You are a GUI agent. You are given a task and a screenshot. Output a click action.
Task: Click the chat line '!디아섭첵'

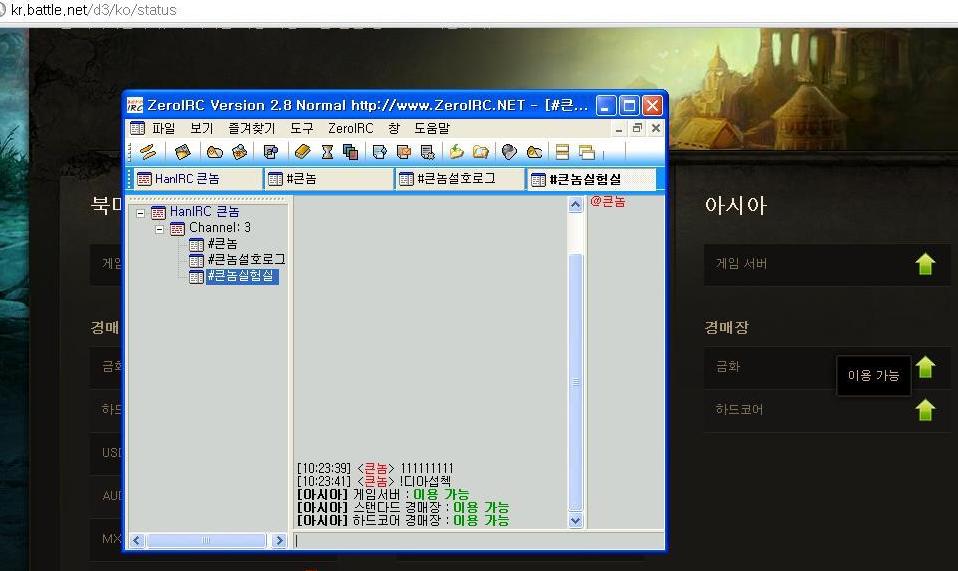point(374,481)
